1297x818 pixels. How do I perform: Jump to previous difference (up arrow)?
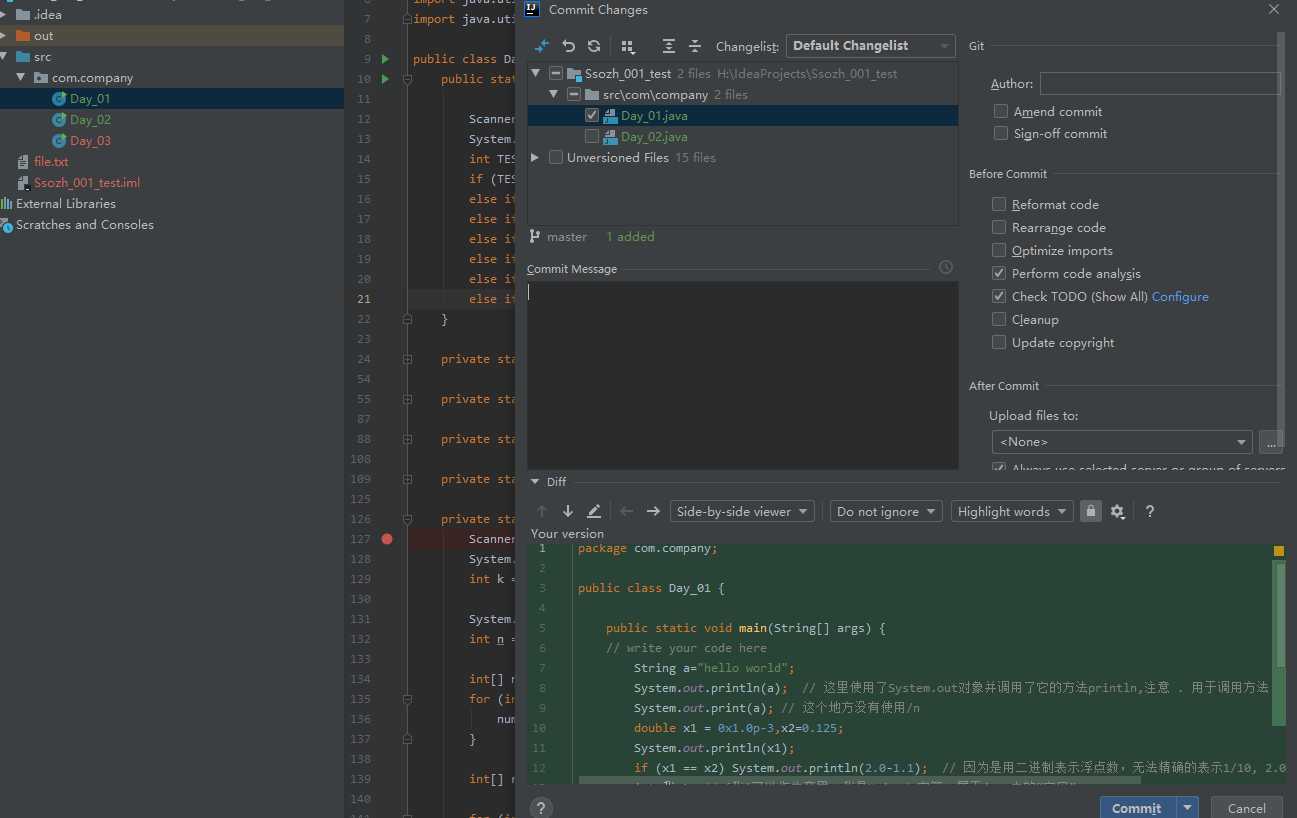(542, 511)
